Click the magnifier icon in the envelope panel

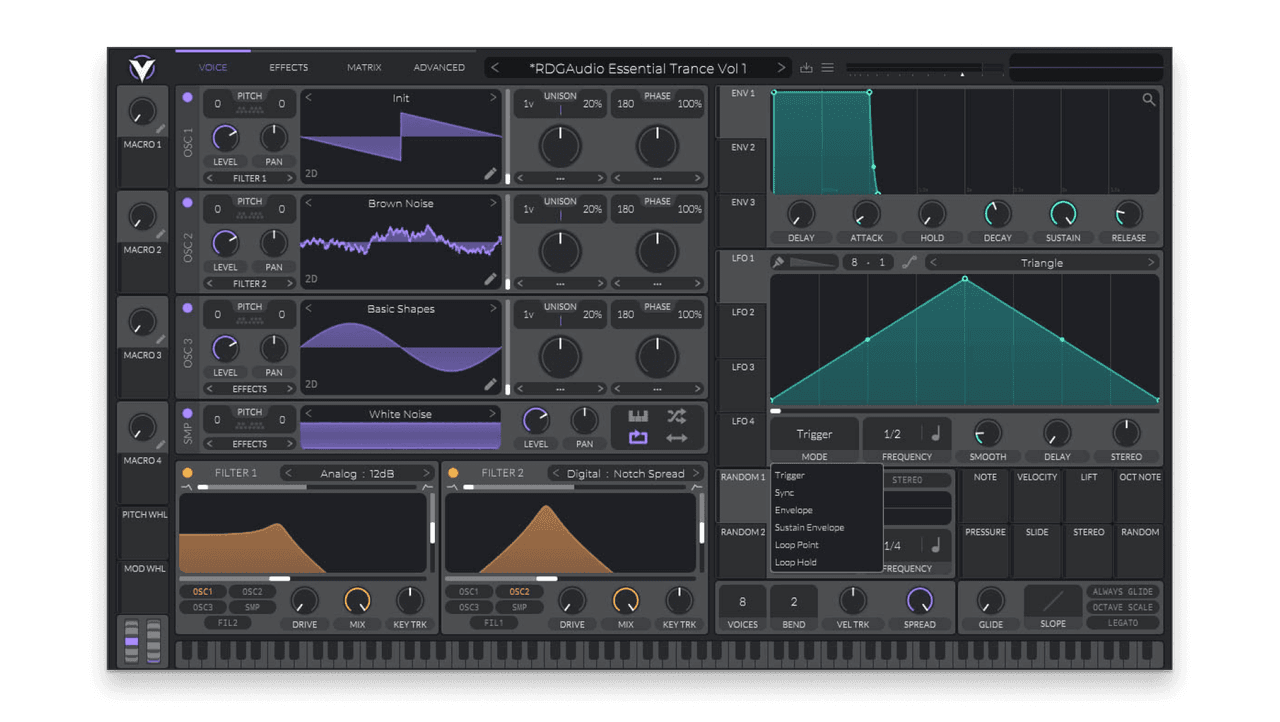(x=1148, y=99)
